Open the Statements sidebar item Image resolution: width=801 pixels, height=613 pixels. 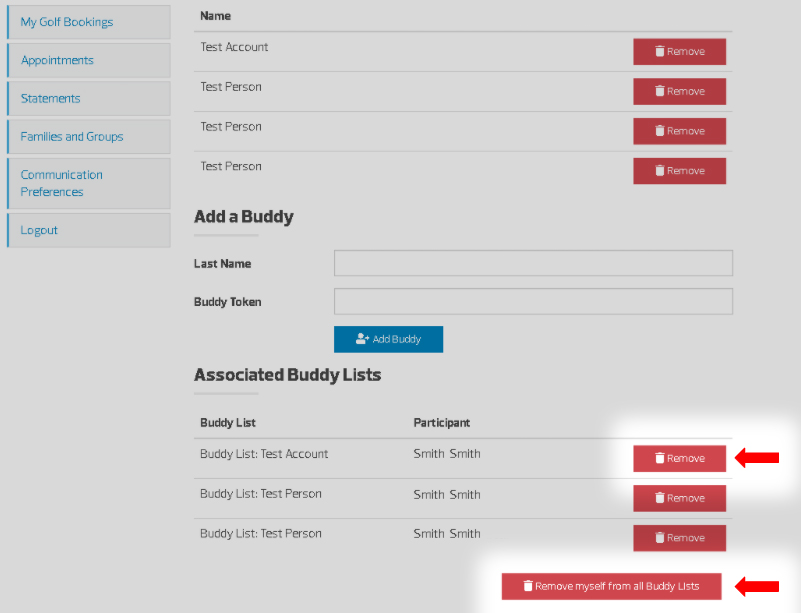coord(51,98)
